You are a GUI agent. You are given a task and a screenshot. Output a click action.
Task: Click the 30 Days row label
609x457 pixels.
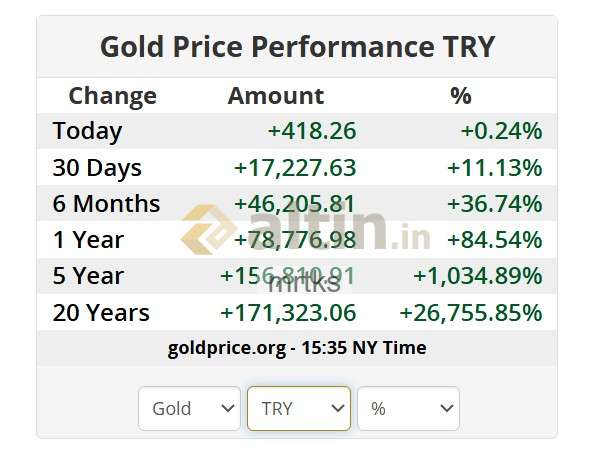point(97,168)
